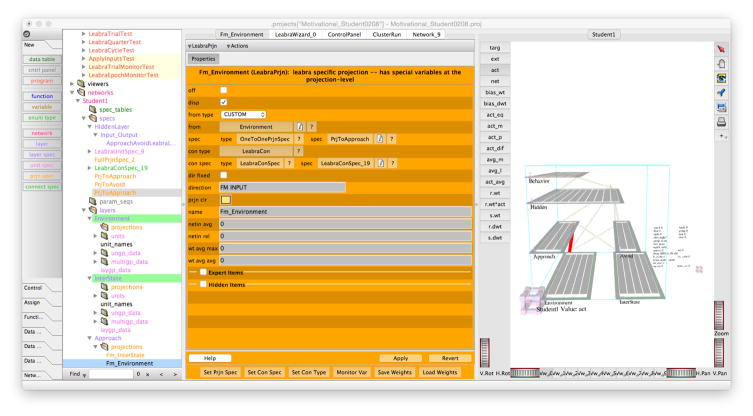Open the LeabraPrjn dropdown menu
The height and width of the screenshot is (416, 753).
pos(204,45)
